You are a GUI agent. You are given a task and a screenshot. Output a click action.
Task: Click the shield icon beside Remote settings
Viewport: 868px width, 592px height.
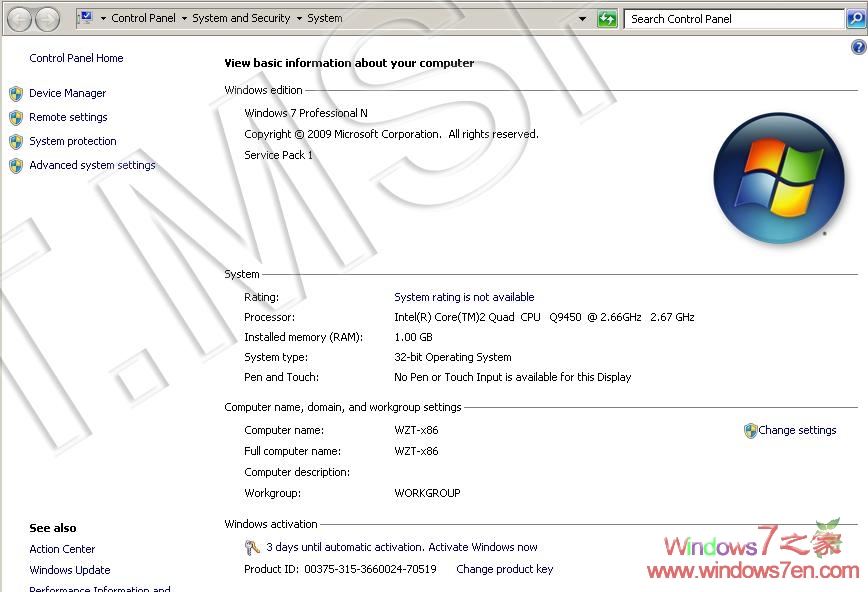click(17, 117)
